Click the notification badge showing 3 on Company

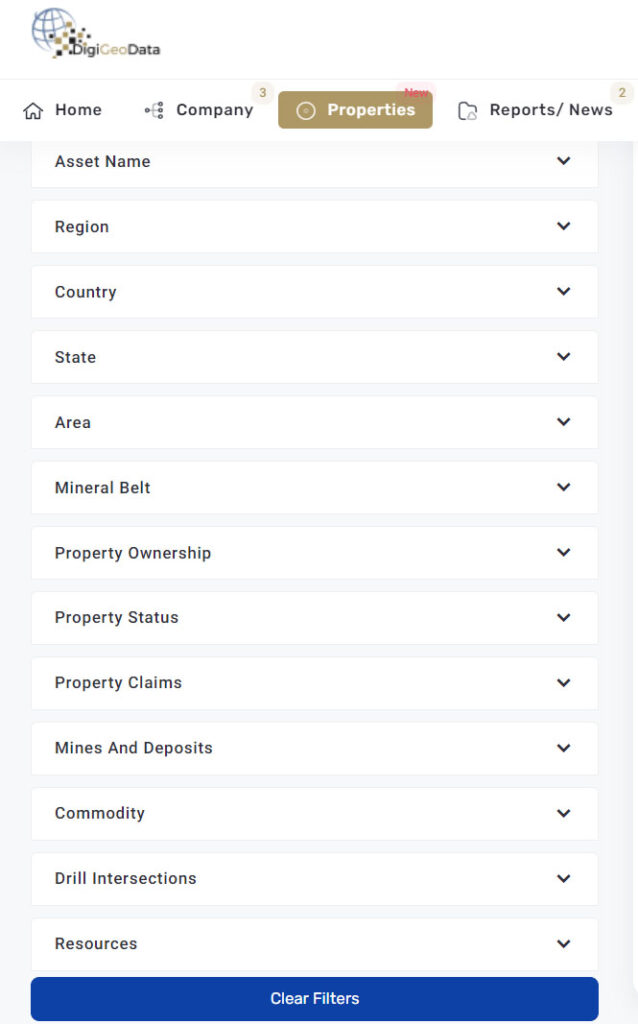262,92
